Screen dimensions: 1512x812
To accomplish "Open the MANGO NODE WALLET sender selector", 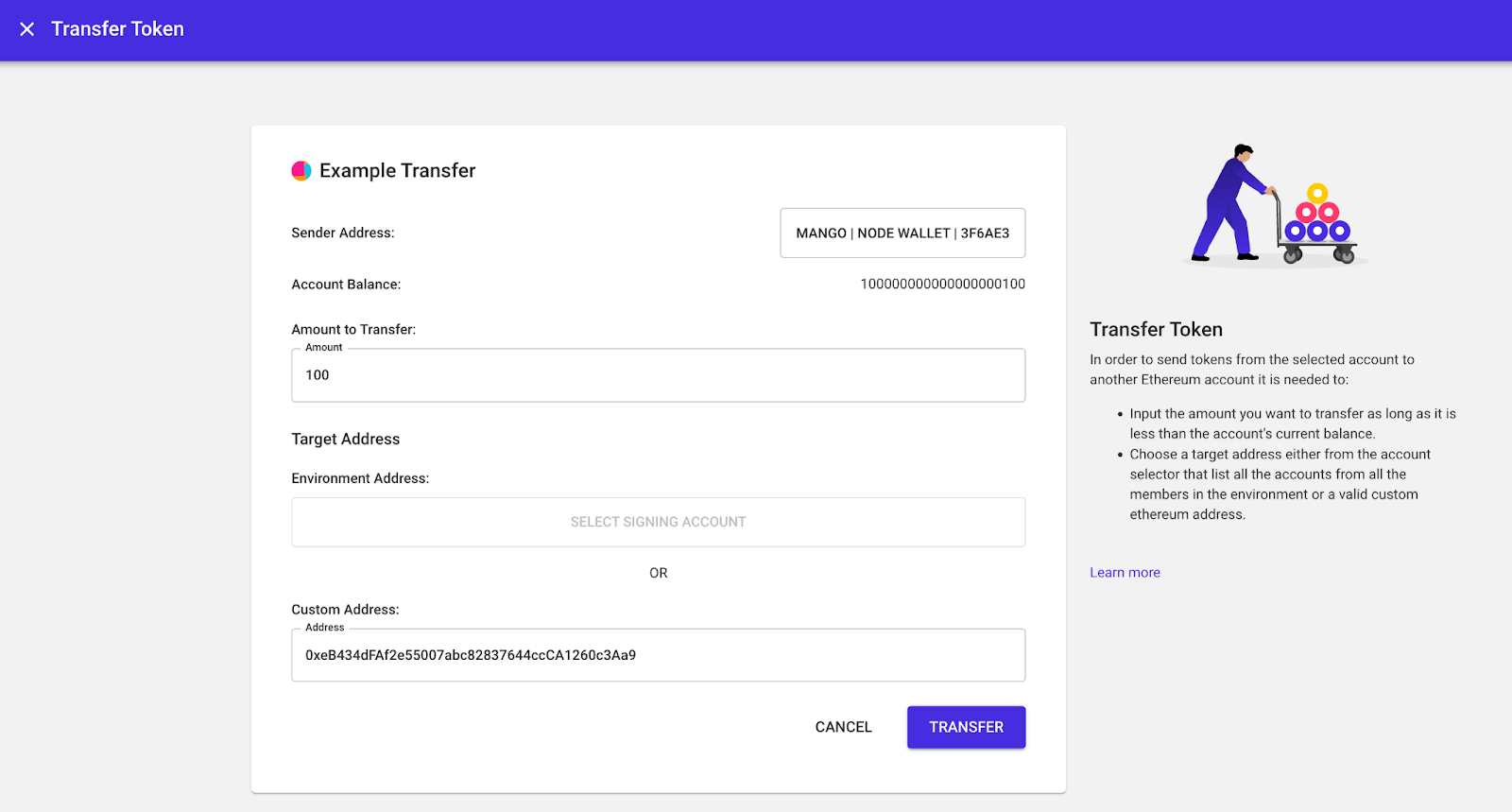I will [x=902, y=233].
